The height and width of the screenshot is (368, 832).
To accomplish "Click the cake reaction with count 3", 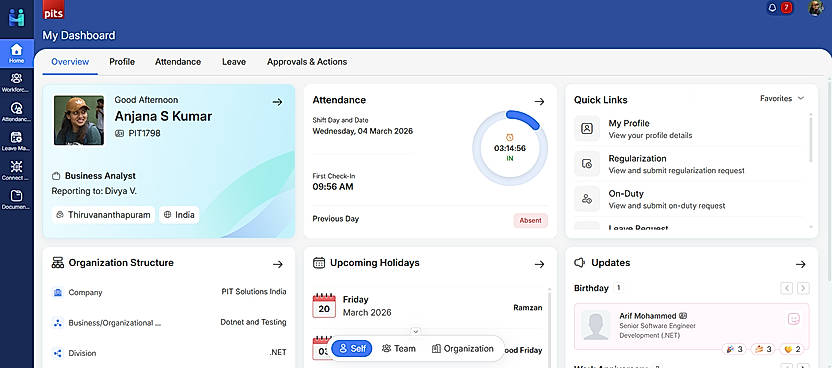I will pyautogui.click(x=764, y=349).
